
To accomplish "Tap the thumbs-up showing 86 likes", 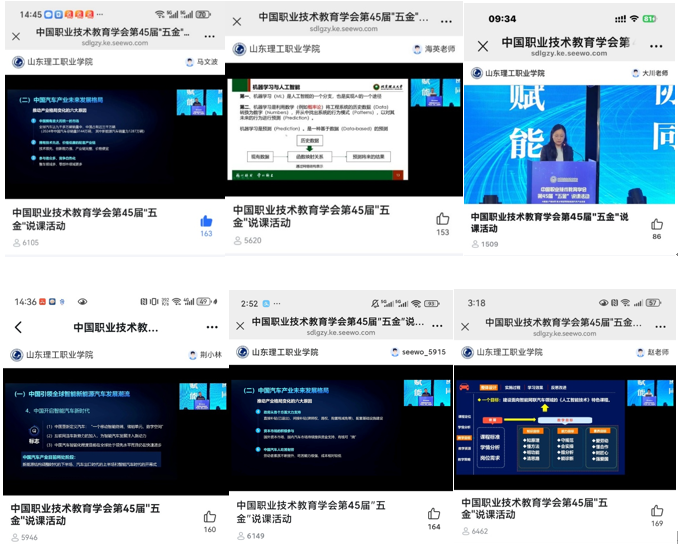I will click(x=657, y=225).
